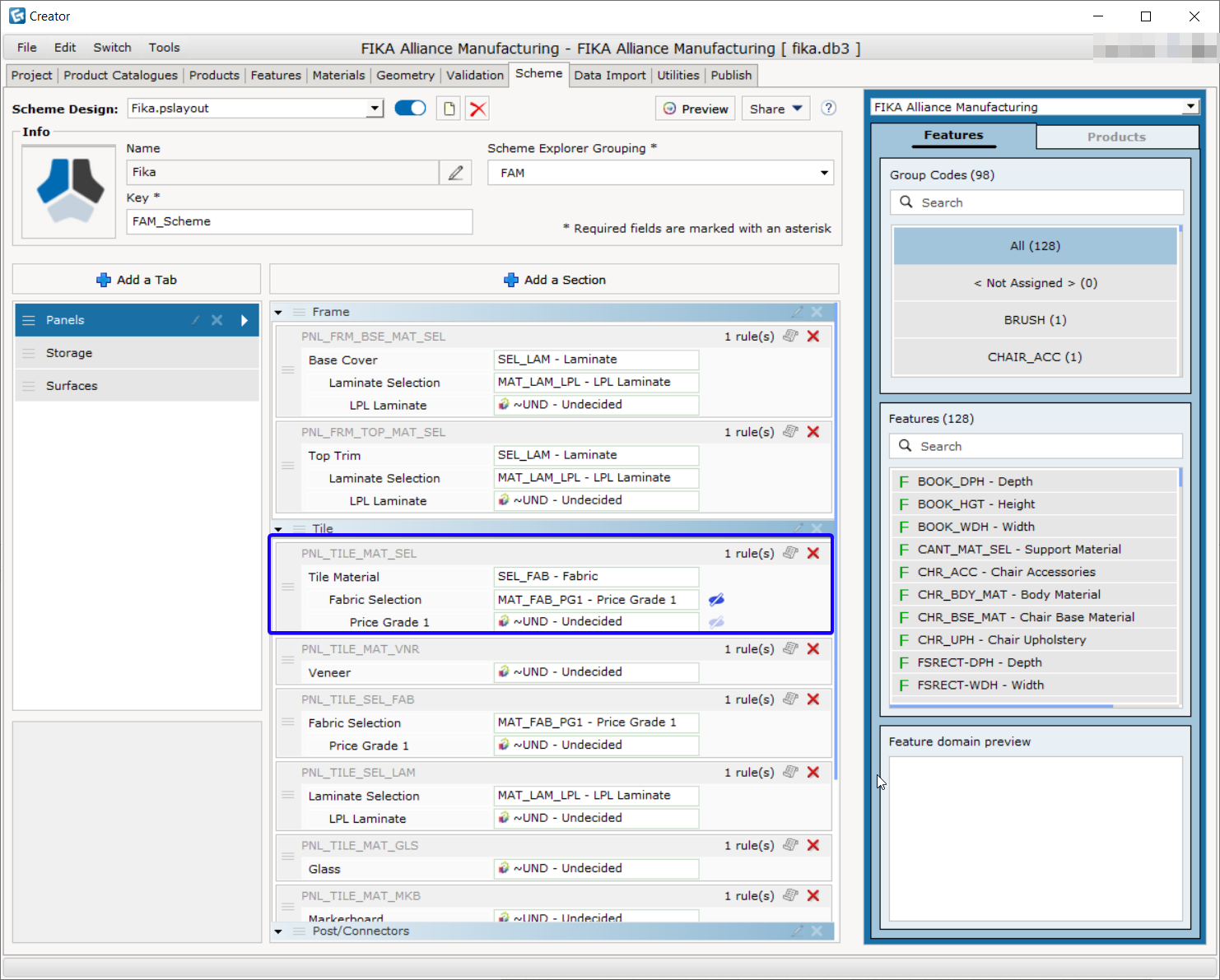Click the Fika scheme logo thumbnail
The height and width of the screenshot is (980, 1220).
click(69, 192)
